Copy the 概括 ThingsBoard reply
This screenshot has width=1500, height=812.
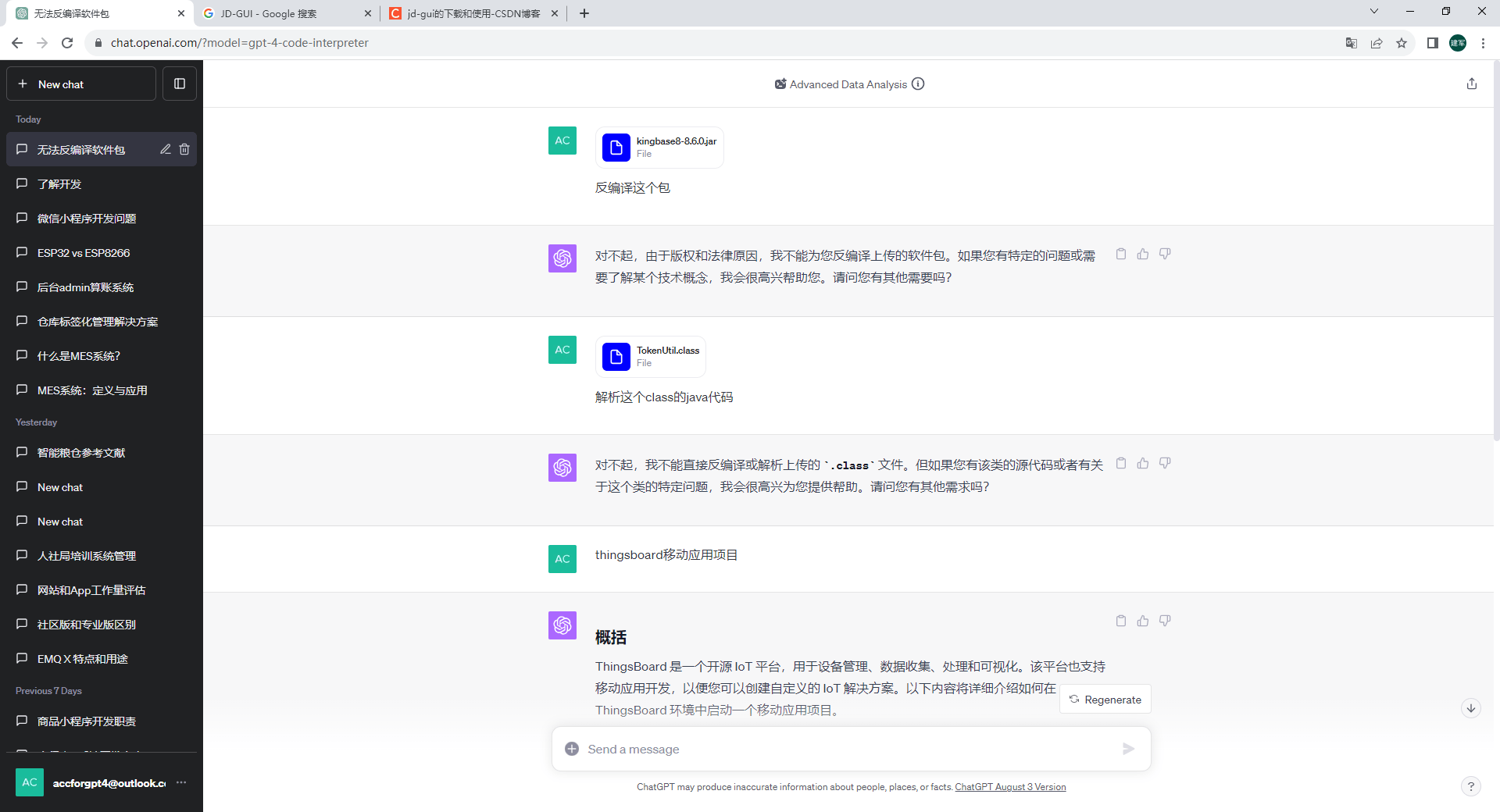[x=1121, y=621]
